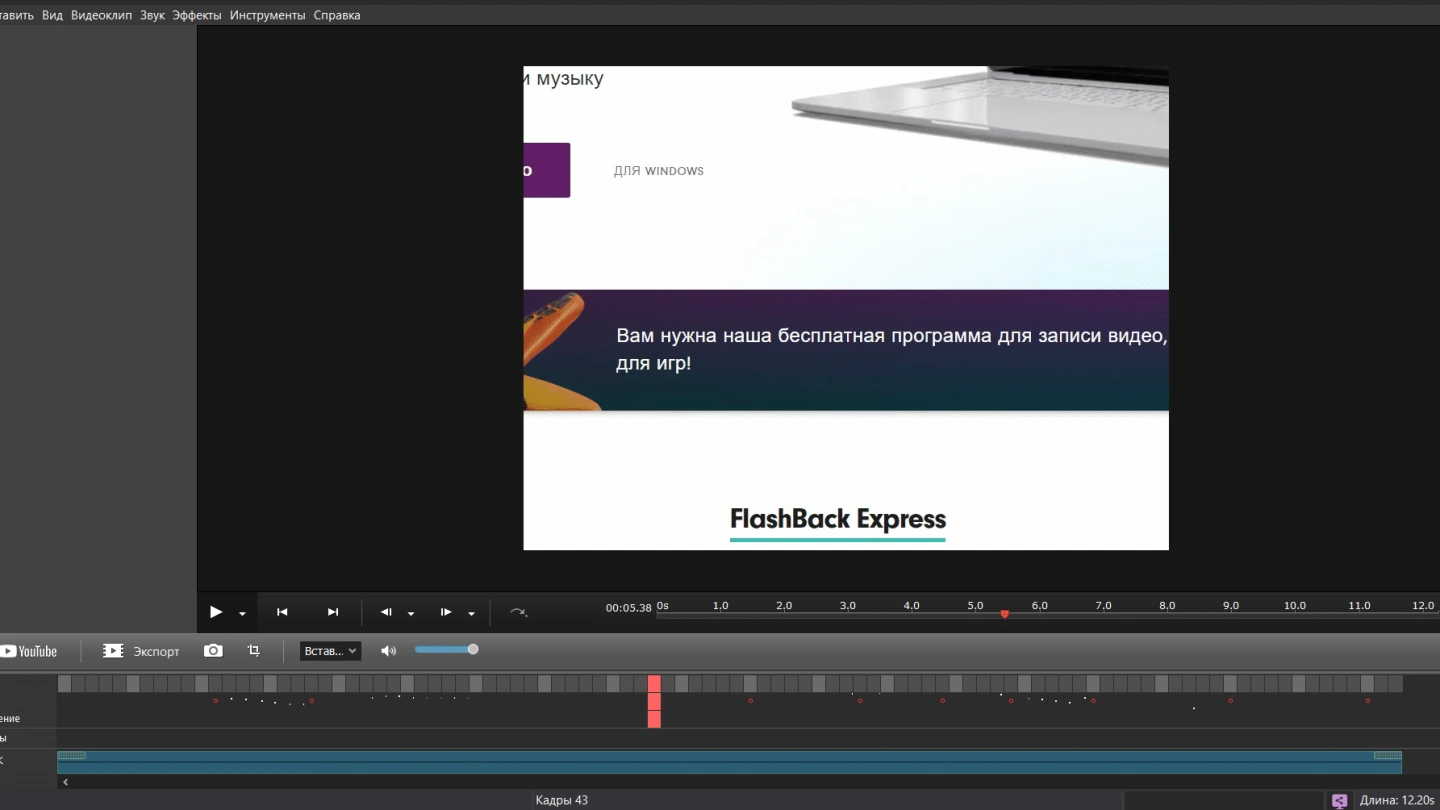Click the current time readout 00:05.38
This screenshot has width=1440, height=810.
click(x=628, y=607)
